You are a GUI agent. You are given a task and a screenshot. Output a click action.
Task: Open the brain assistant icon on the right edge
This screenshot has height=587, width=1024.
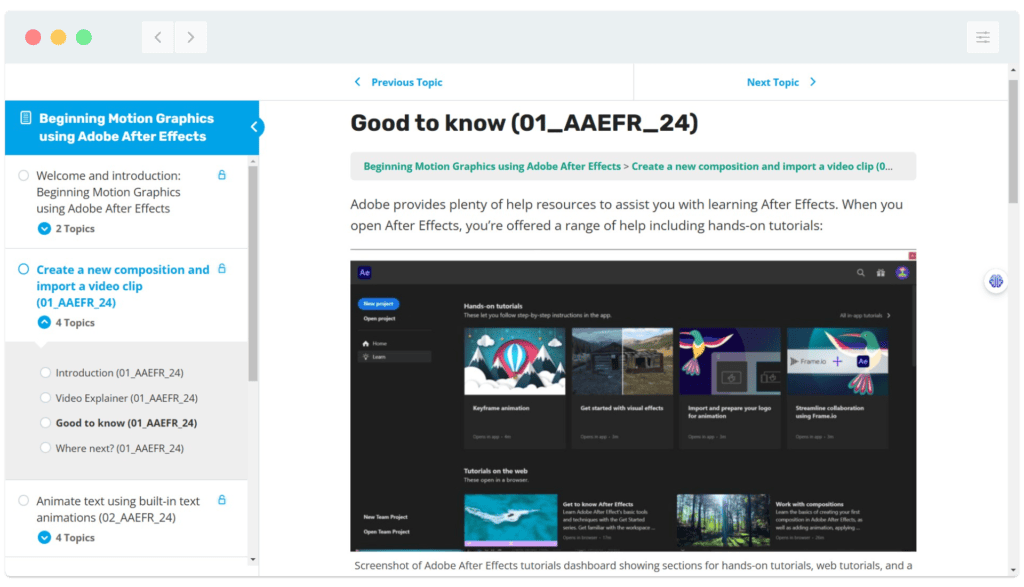(995, 281)
